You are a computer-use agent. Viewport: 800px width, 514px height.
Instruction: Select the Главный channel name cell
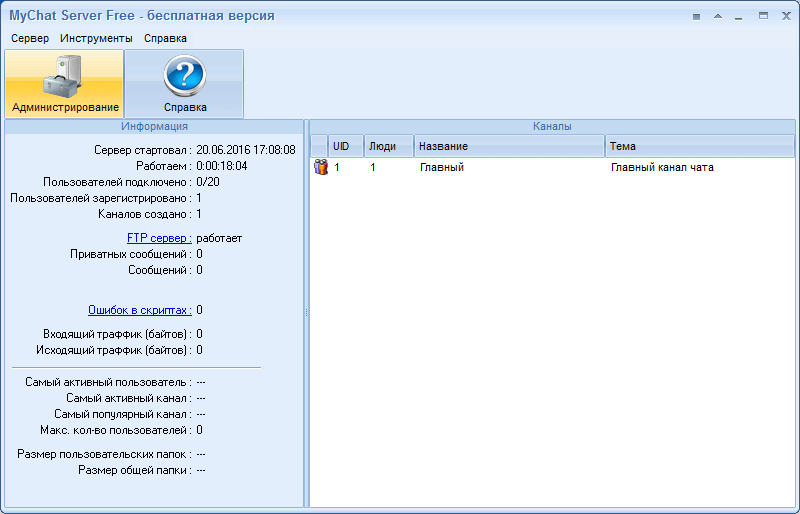click(x=442, y=167)
